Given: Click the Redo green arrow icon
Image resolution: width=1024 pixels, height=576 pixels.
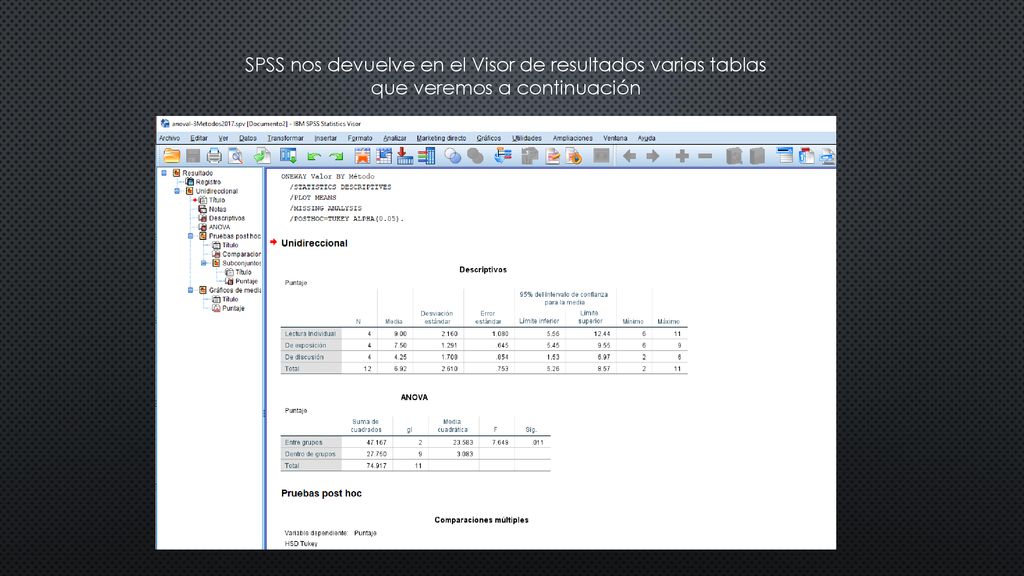Looking at the screenshot, I should point(336,156).
